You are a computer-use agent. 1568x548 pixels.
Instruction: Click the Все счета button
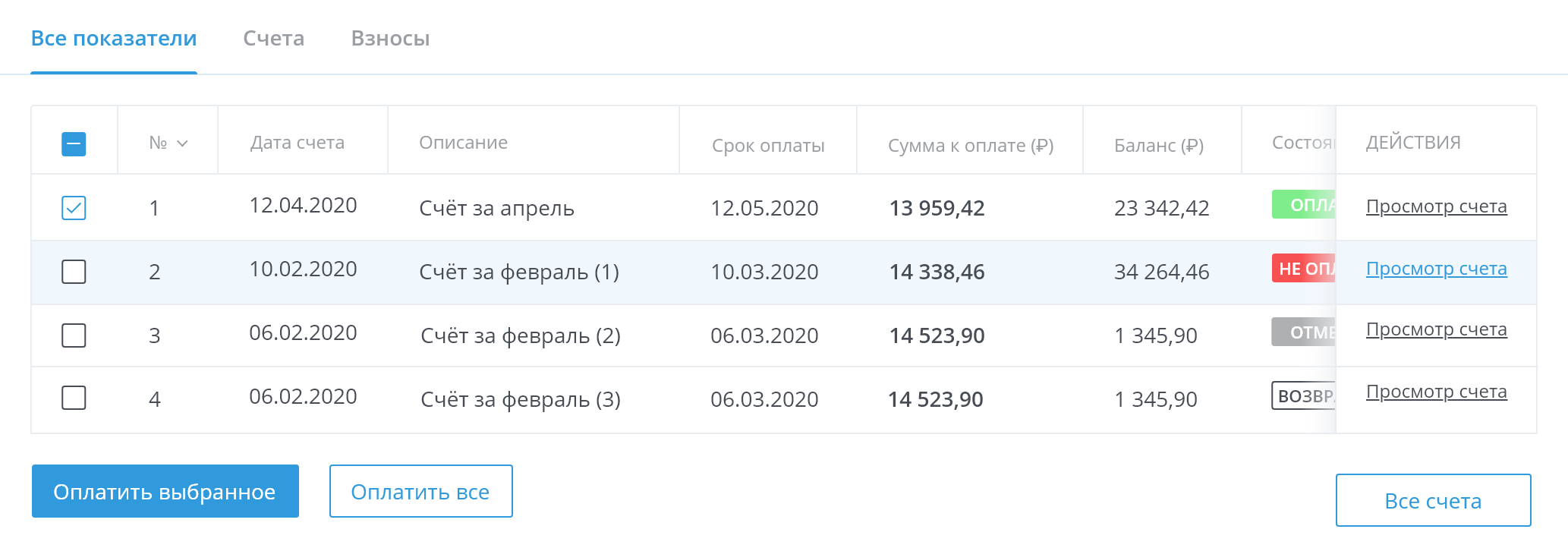click(x=1433, y=500)
